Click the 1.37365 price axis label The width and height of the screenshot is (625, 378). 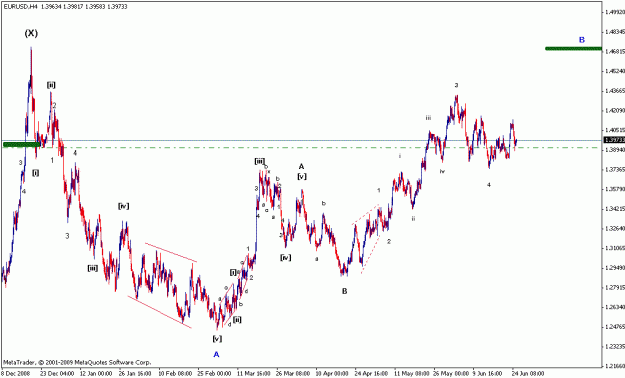[616, 169]
